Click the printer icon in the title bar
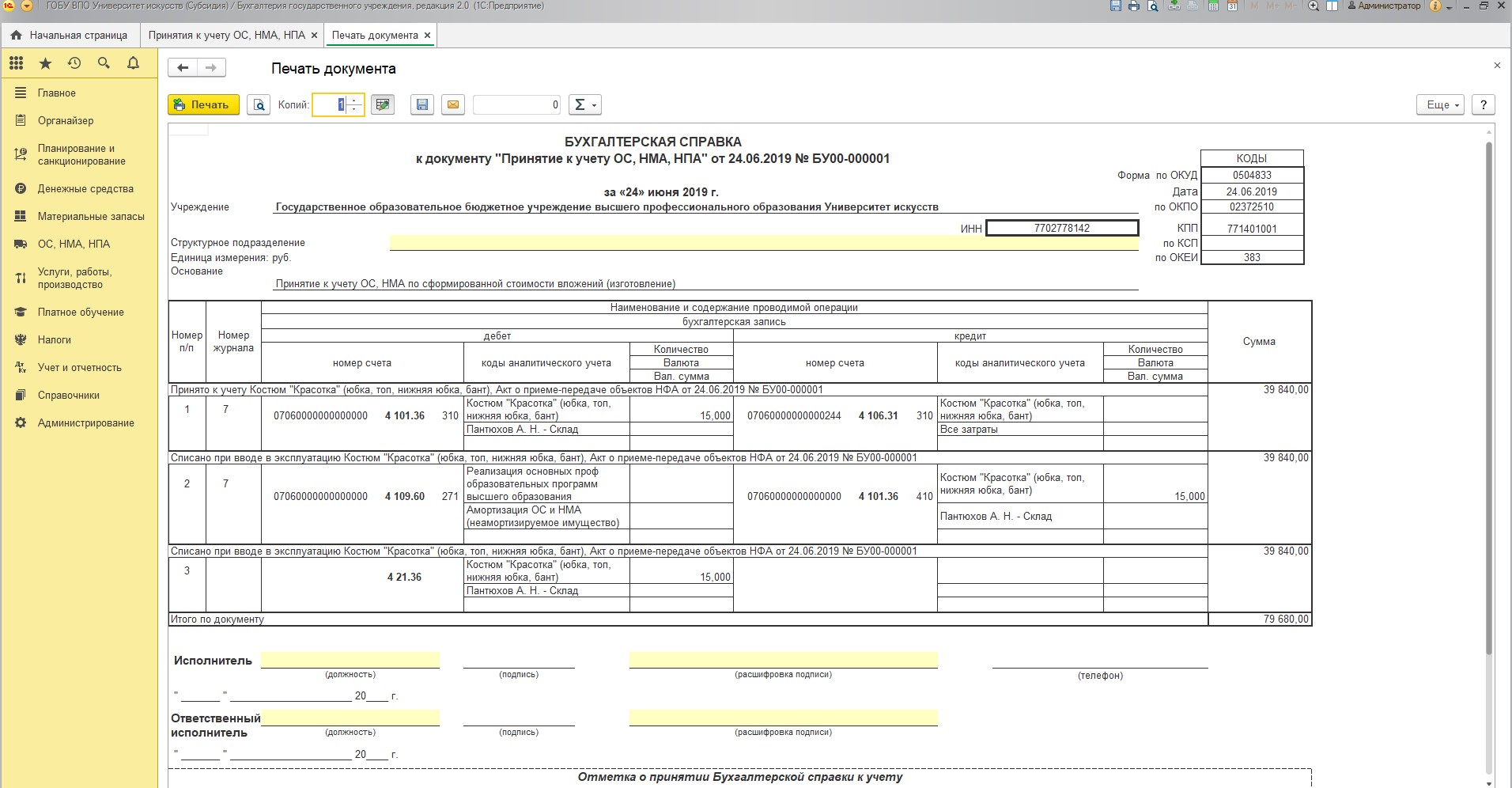 1134,6
